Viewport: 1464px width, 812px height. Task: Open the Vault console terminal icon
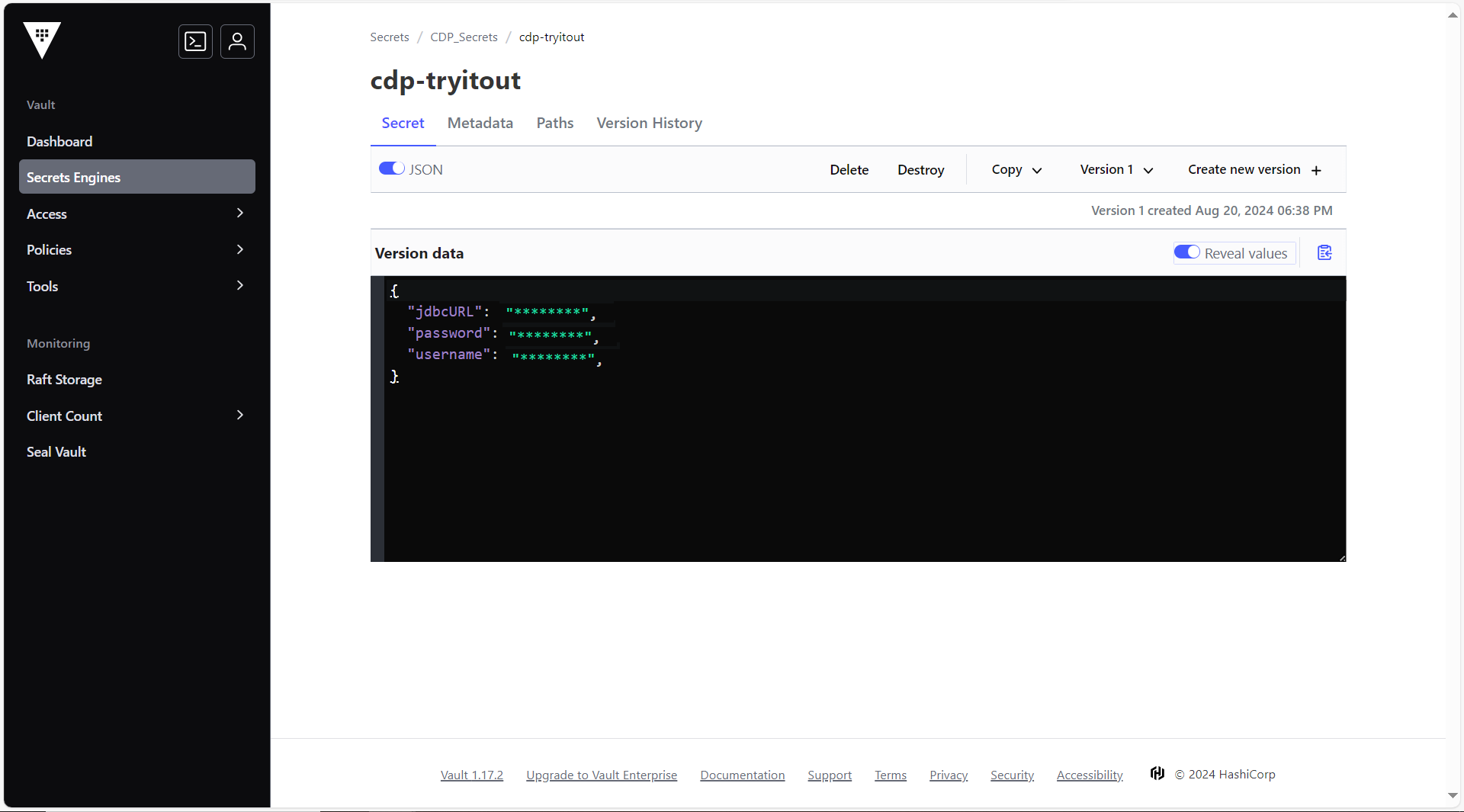pyautogui.click(x=195, y=41)
